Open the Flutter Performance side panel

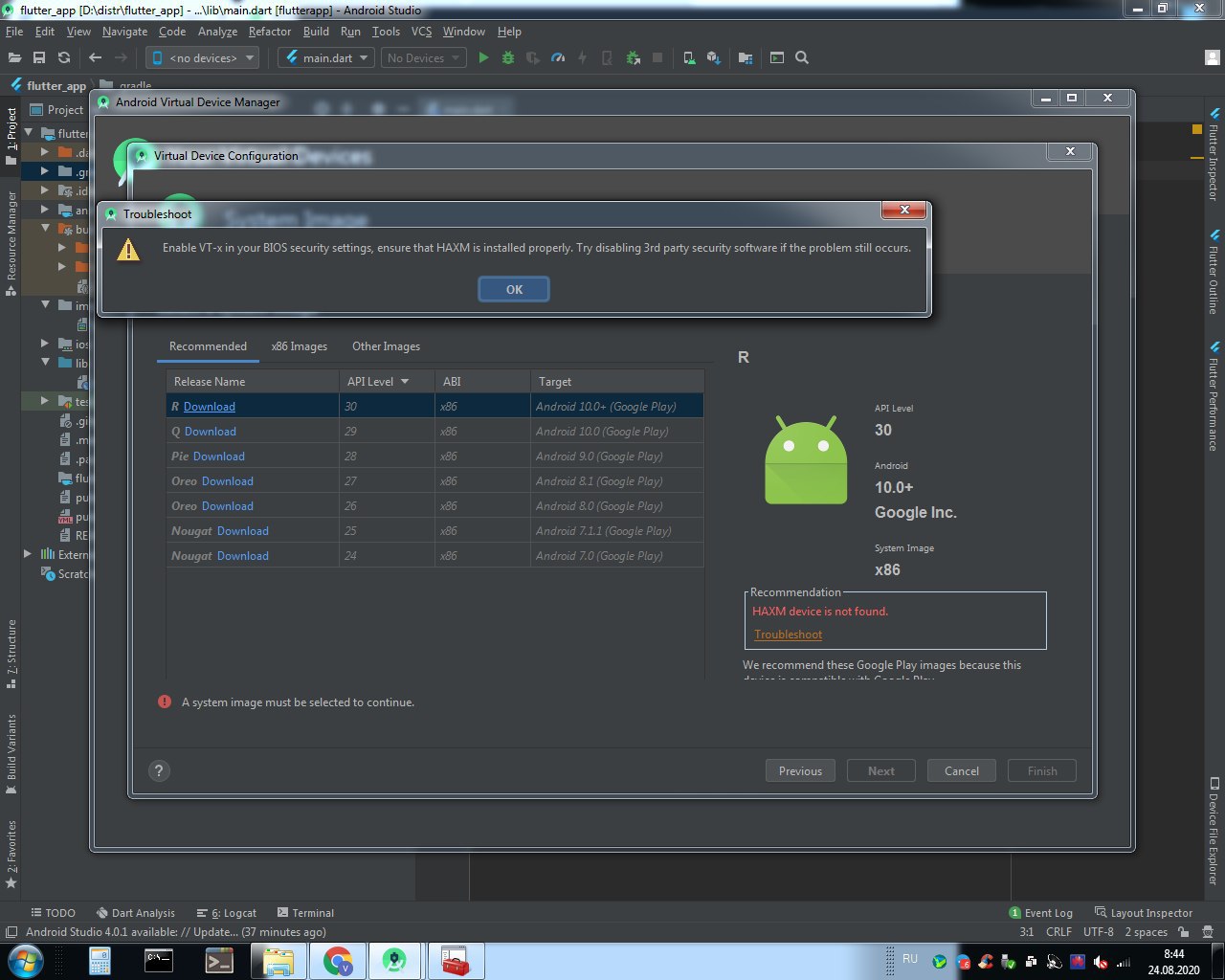click(1214, 395)
